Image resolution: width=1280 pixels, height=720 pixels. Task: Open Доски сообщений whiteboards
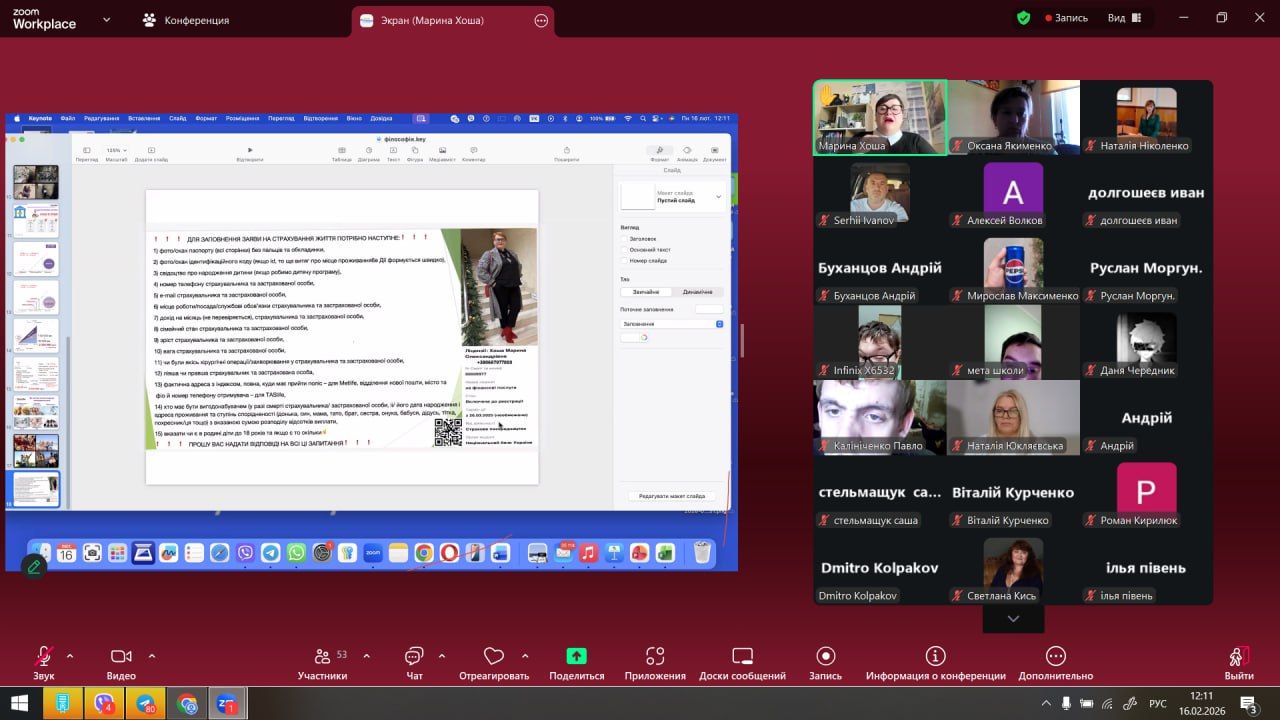(x=742, y=657)
